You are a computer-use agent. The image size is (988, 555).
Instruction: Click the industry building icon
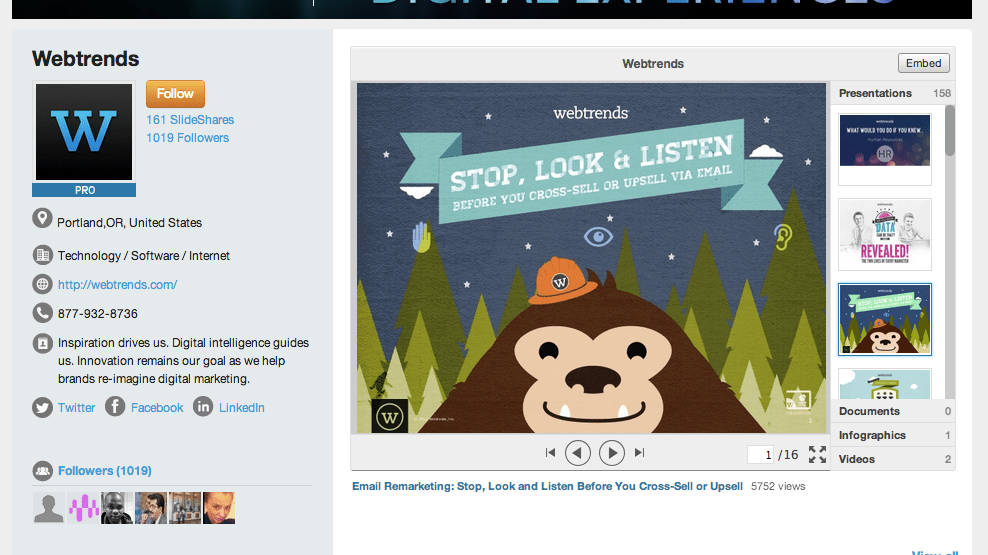(x=42, y=255)
